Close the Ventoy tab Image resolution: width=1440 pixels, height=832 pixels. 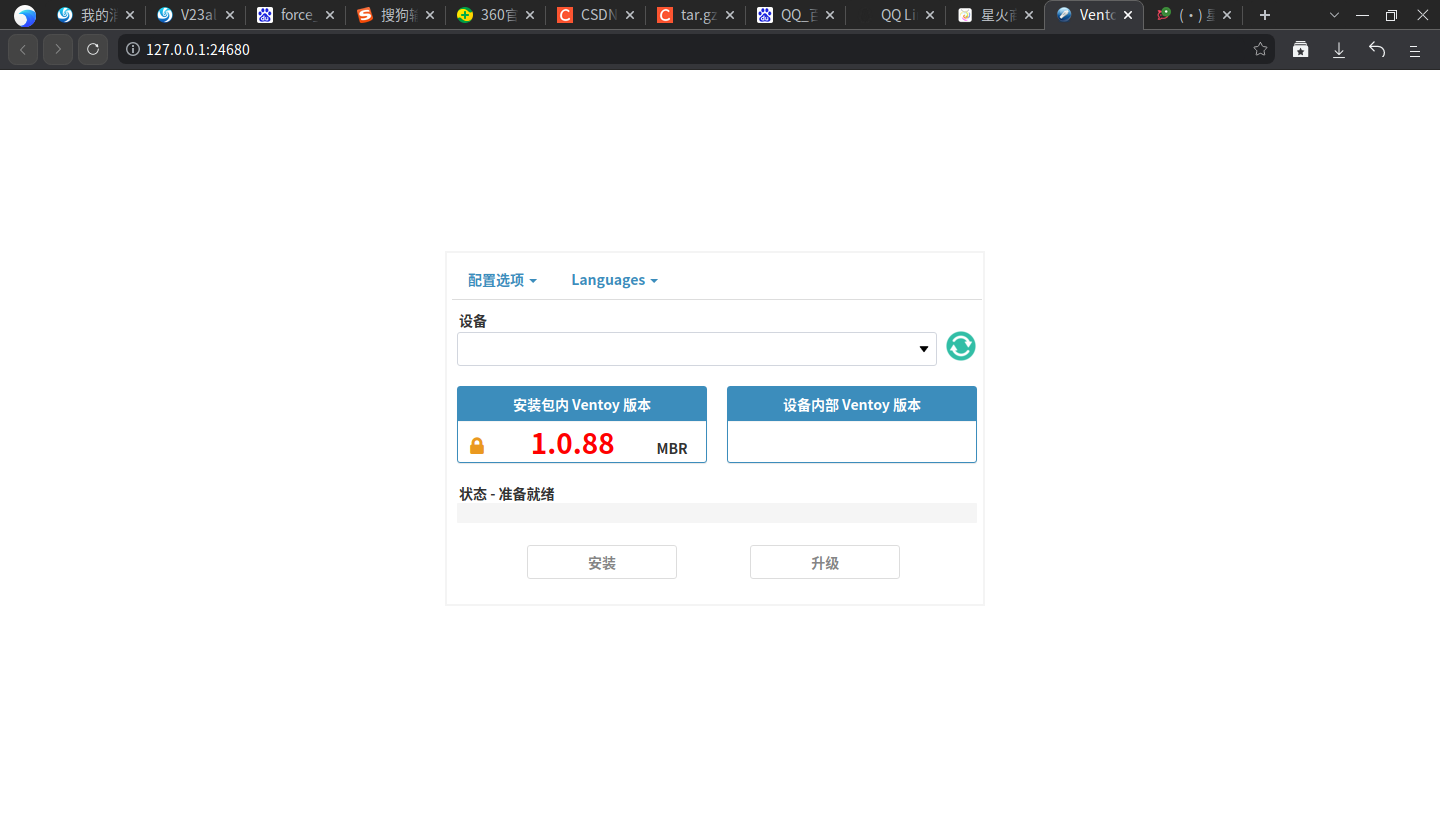click(x=1128, y=15)
